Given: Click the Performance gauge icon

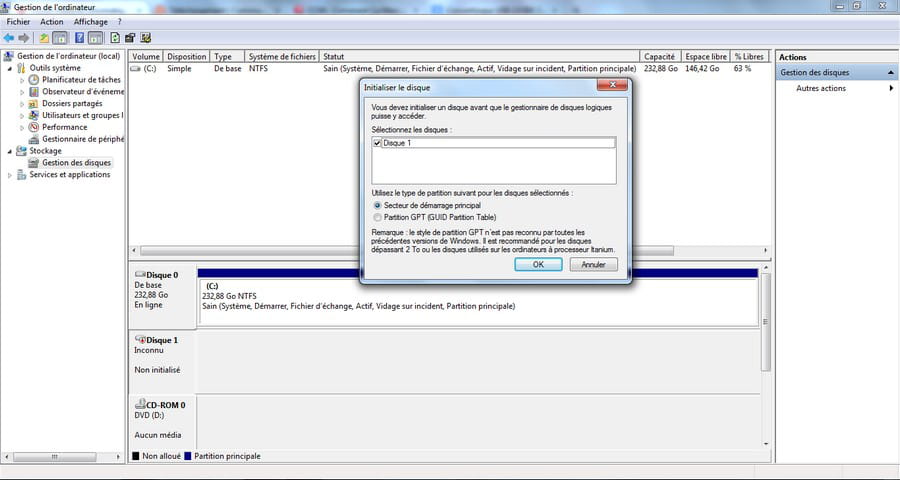Looking at the screenshot, I should (34, 127).
